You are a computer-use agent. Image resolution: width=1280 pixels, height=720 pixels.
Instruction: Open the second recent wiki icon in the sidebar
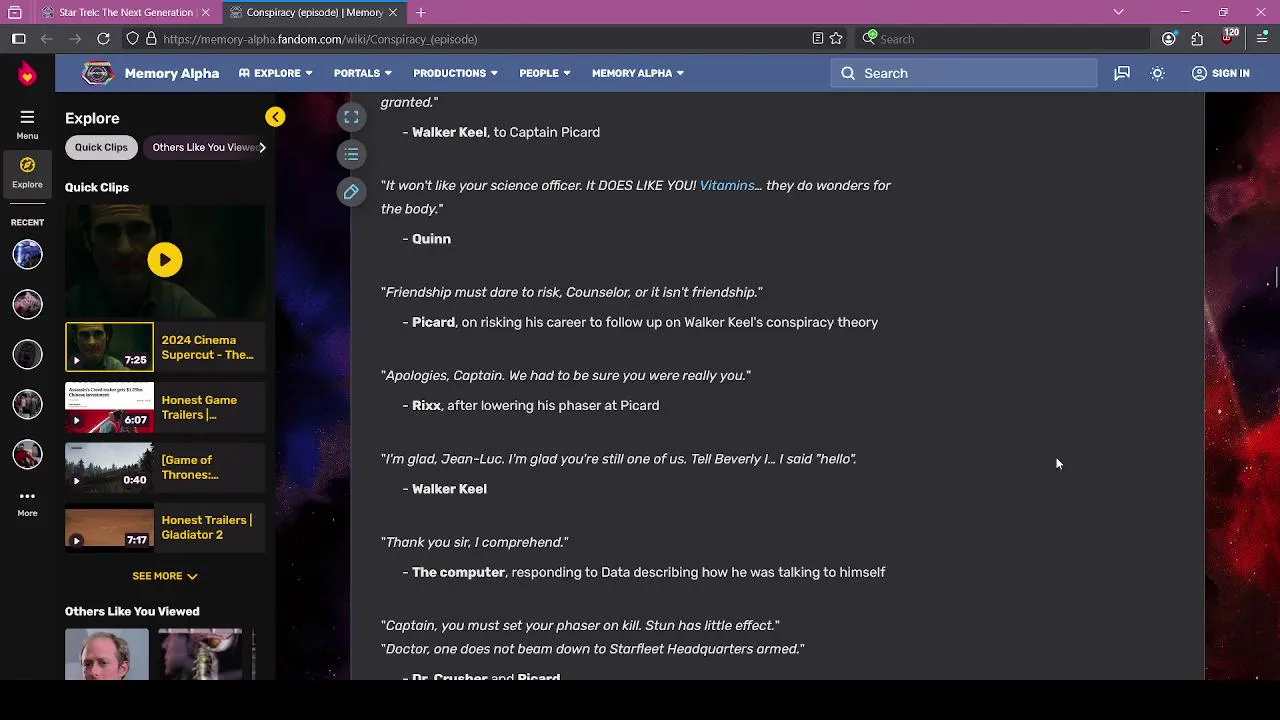click(27, 304)
